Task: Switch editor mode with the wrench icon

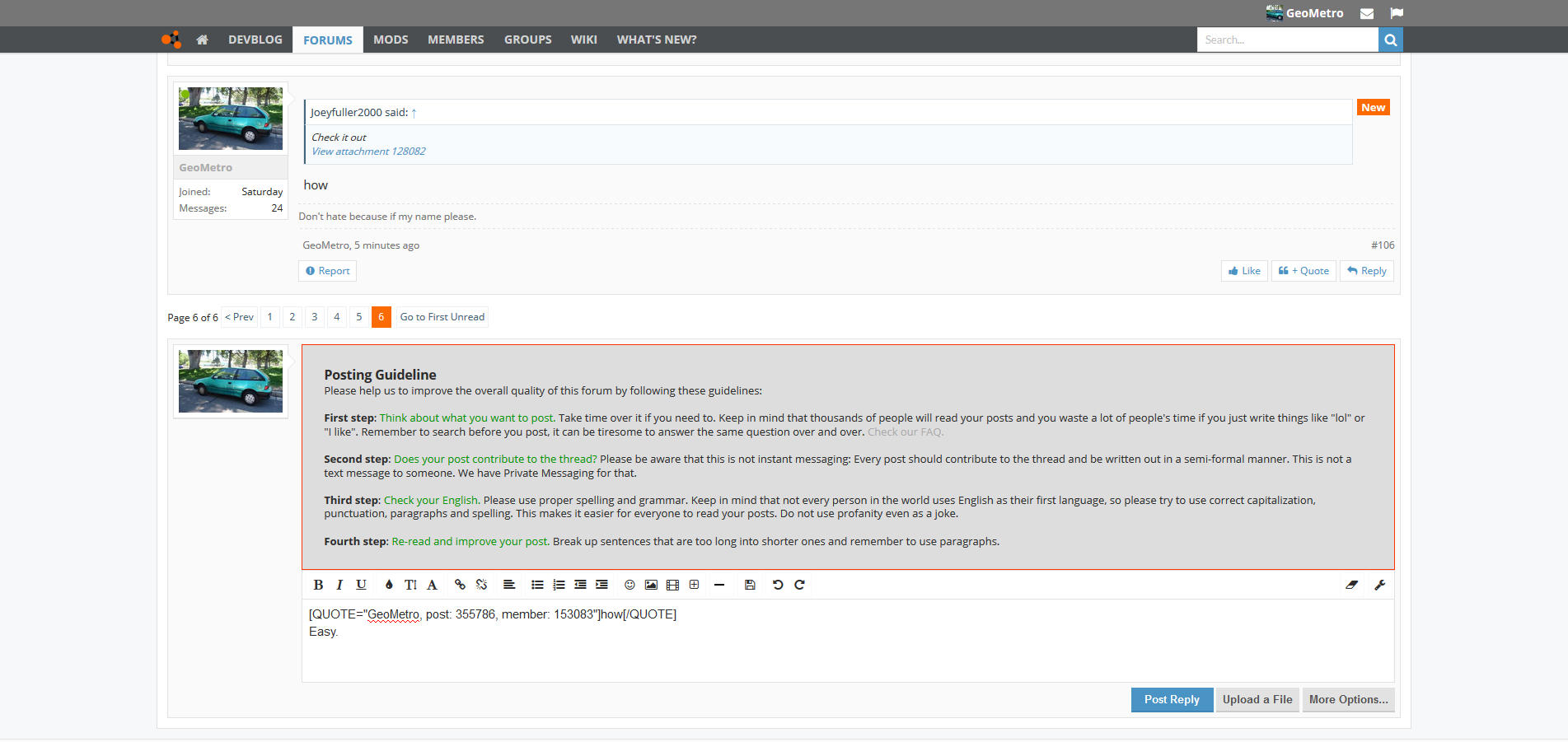Action: point(1379,585)
